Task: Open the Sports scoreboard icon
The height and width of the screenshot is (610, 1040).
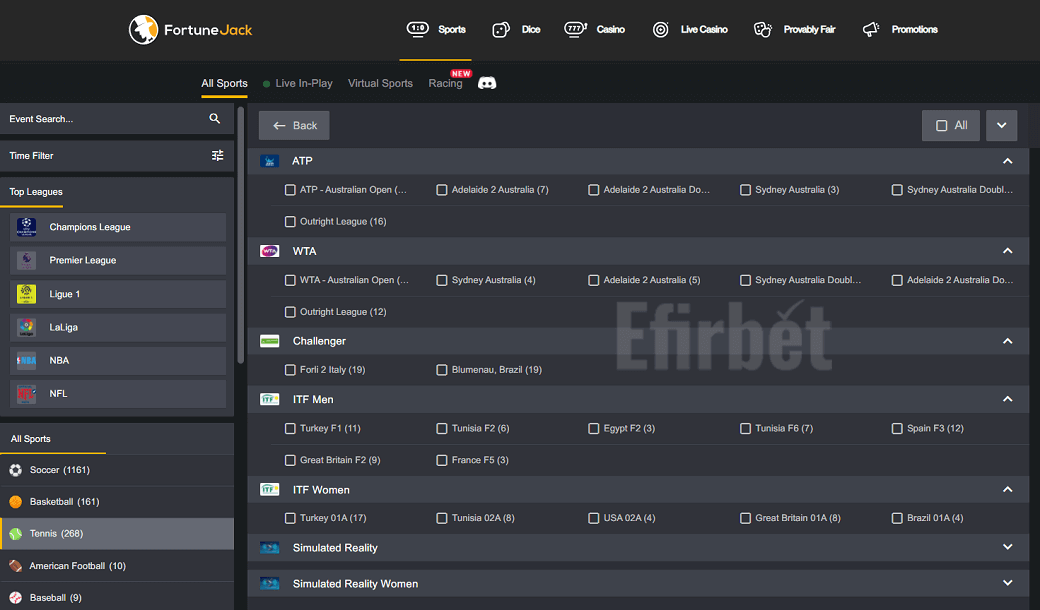Action: 418,29
